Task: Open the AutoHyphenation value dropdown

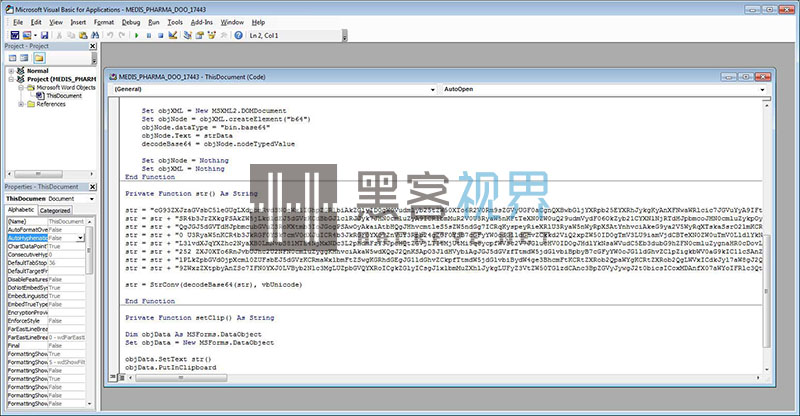Action: pos(81,238)
